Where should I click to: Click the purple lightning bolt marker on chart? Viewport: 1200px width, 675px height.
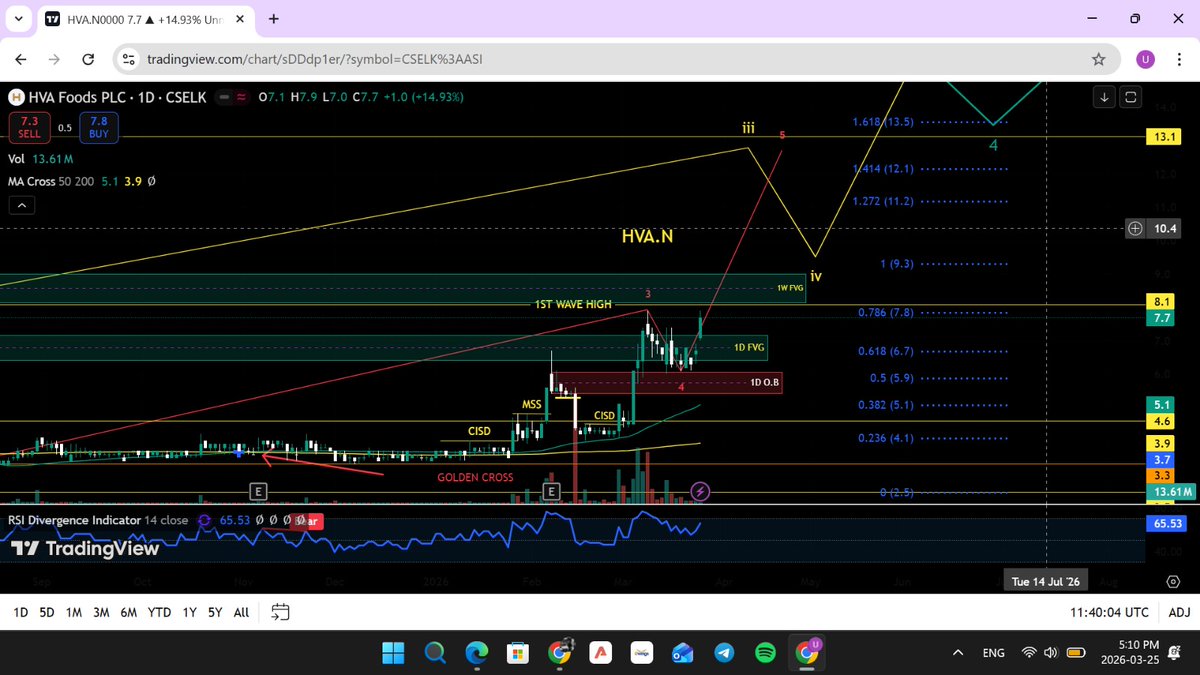point(701,491)
